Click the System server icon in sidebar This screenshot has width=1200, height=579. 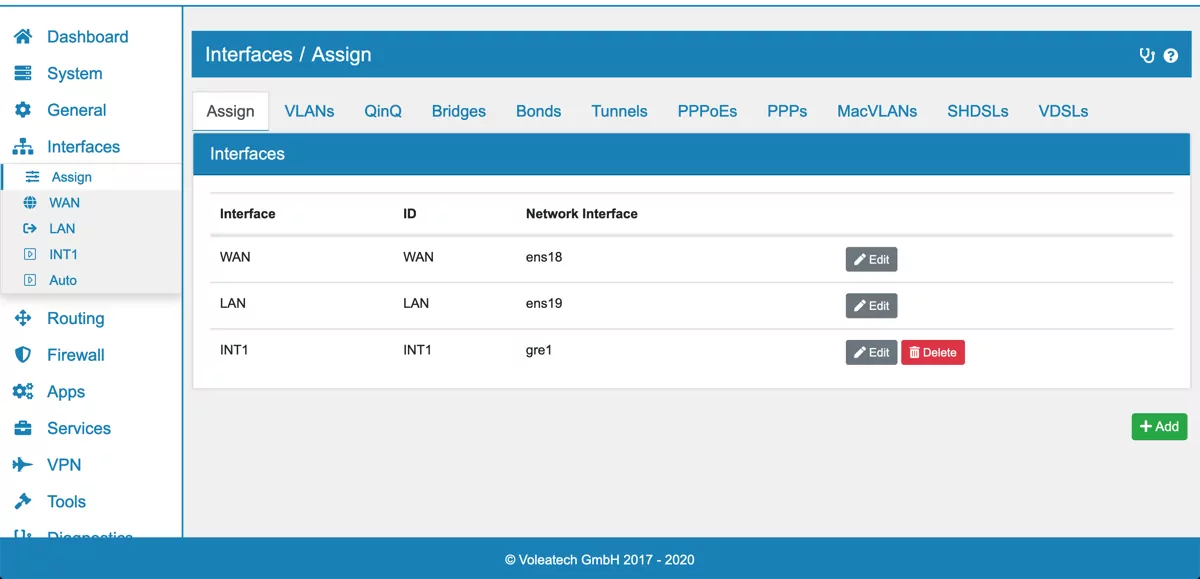tap(23, 74)
